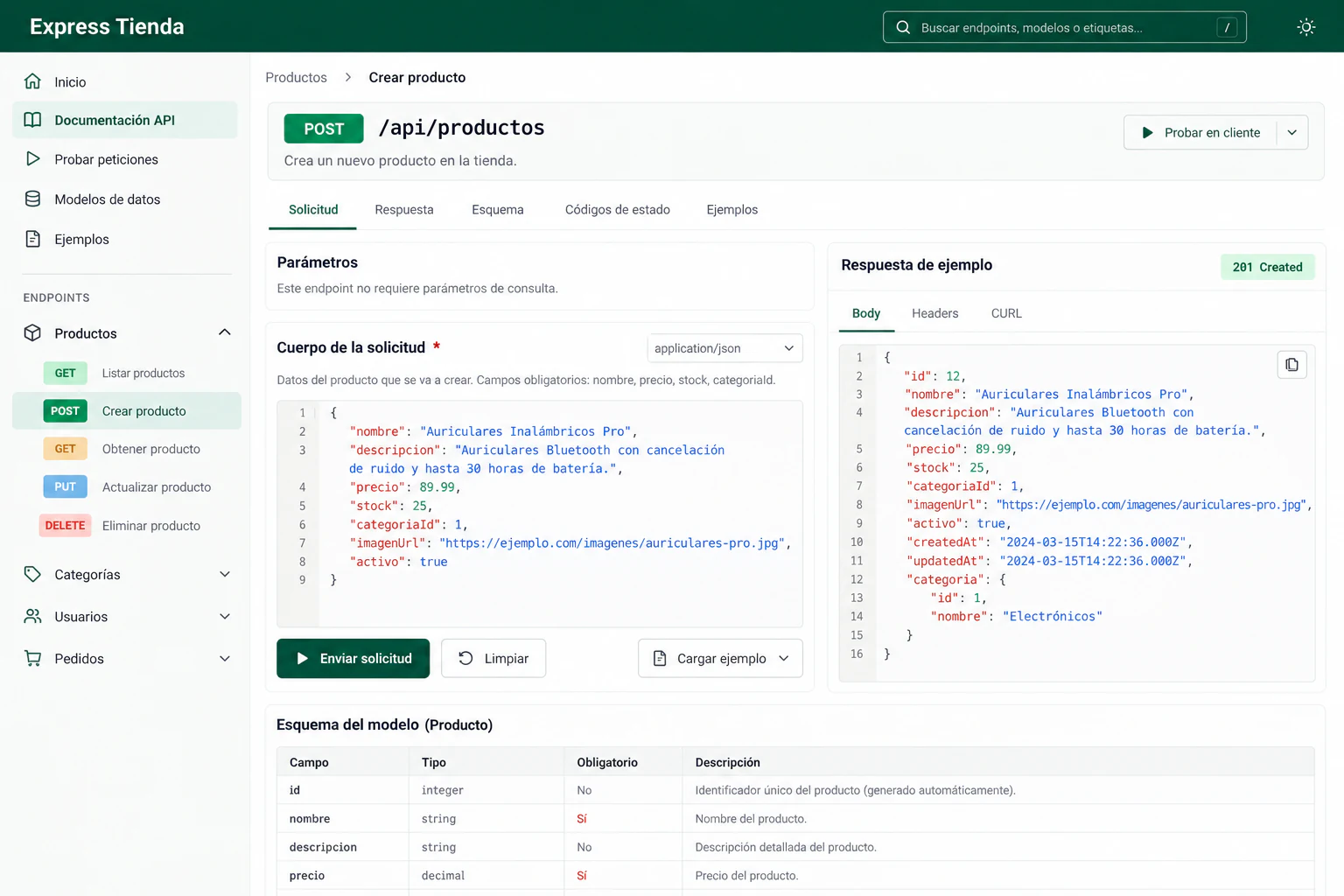Select the CURL tab in example response
This screenshot has height=896, width=1344.
point(1006,313)
